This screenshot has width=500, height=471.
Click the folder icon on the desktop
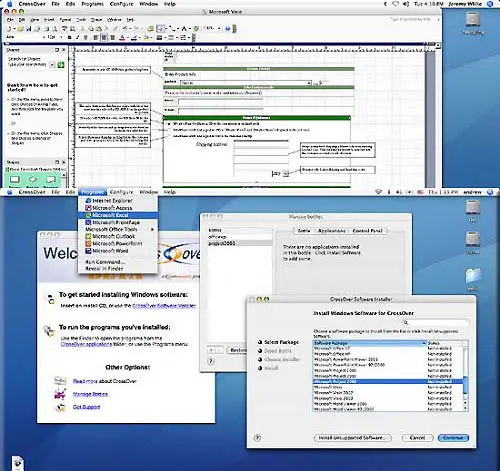473,276
